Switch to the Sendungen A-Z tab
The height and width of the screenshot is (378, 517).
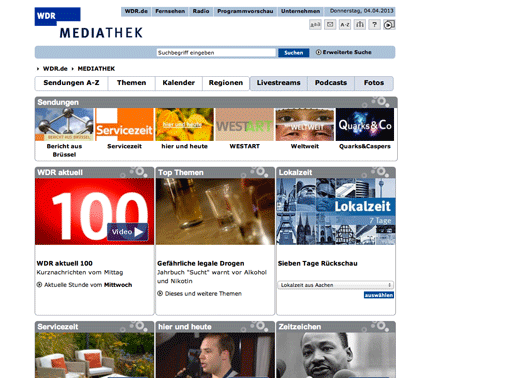point(71,83)
